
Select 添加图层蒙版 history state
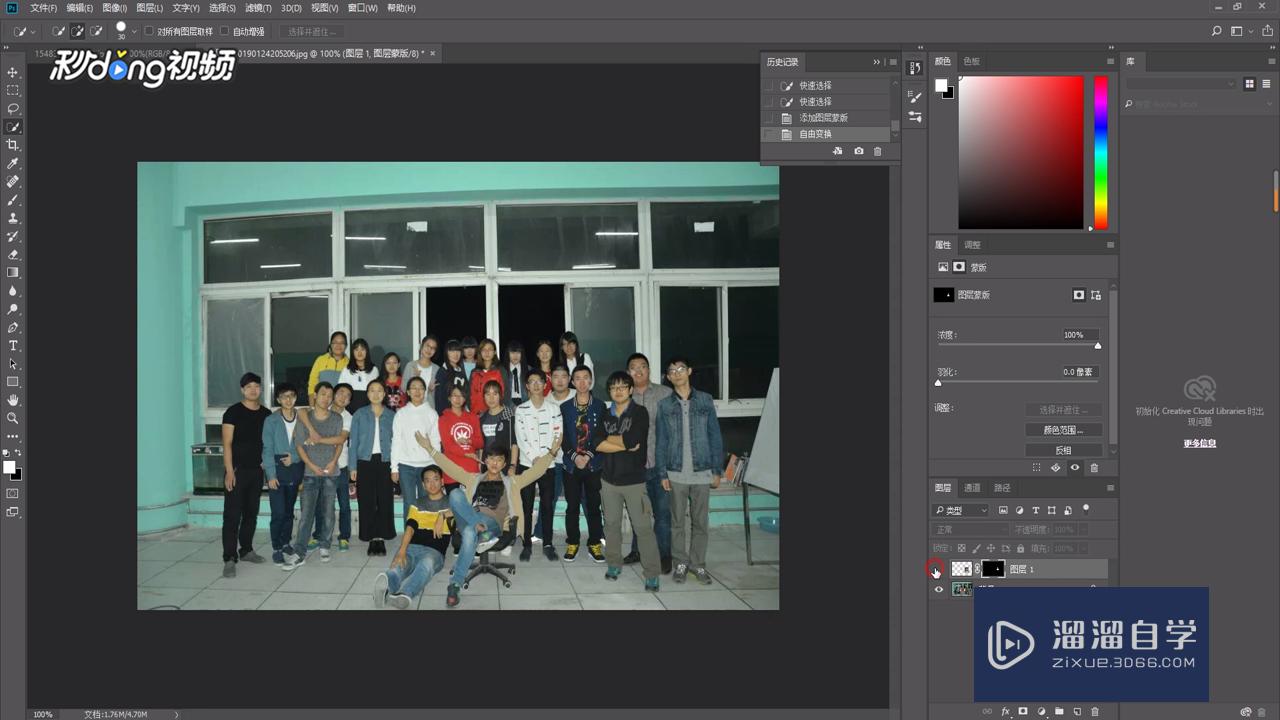tap(826, 118)
